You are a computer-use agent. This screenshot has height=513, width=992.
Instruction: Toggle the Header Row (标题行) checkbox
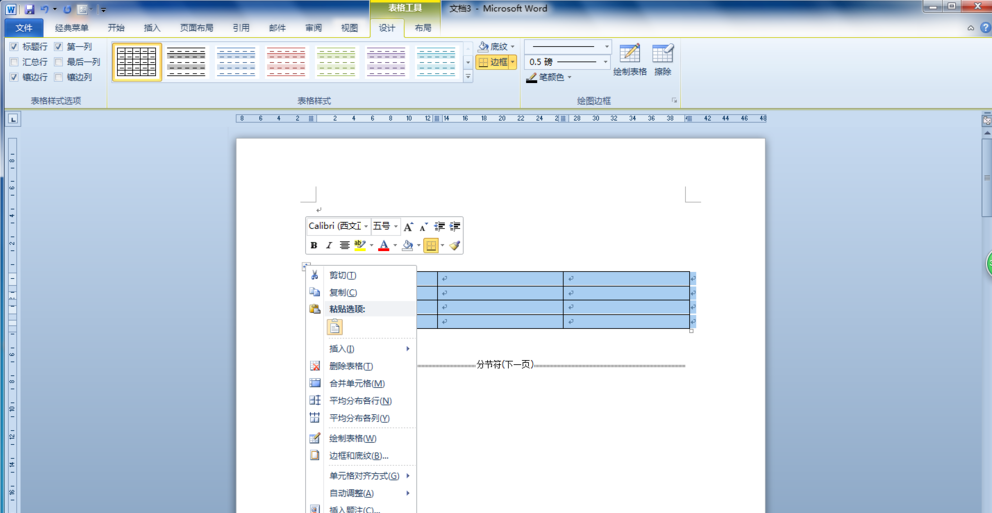coord(14,46)
